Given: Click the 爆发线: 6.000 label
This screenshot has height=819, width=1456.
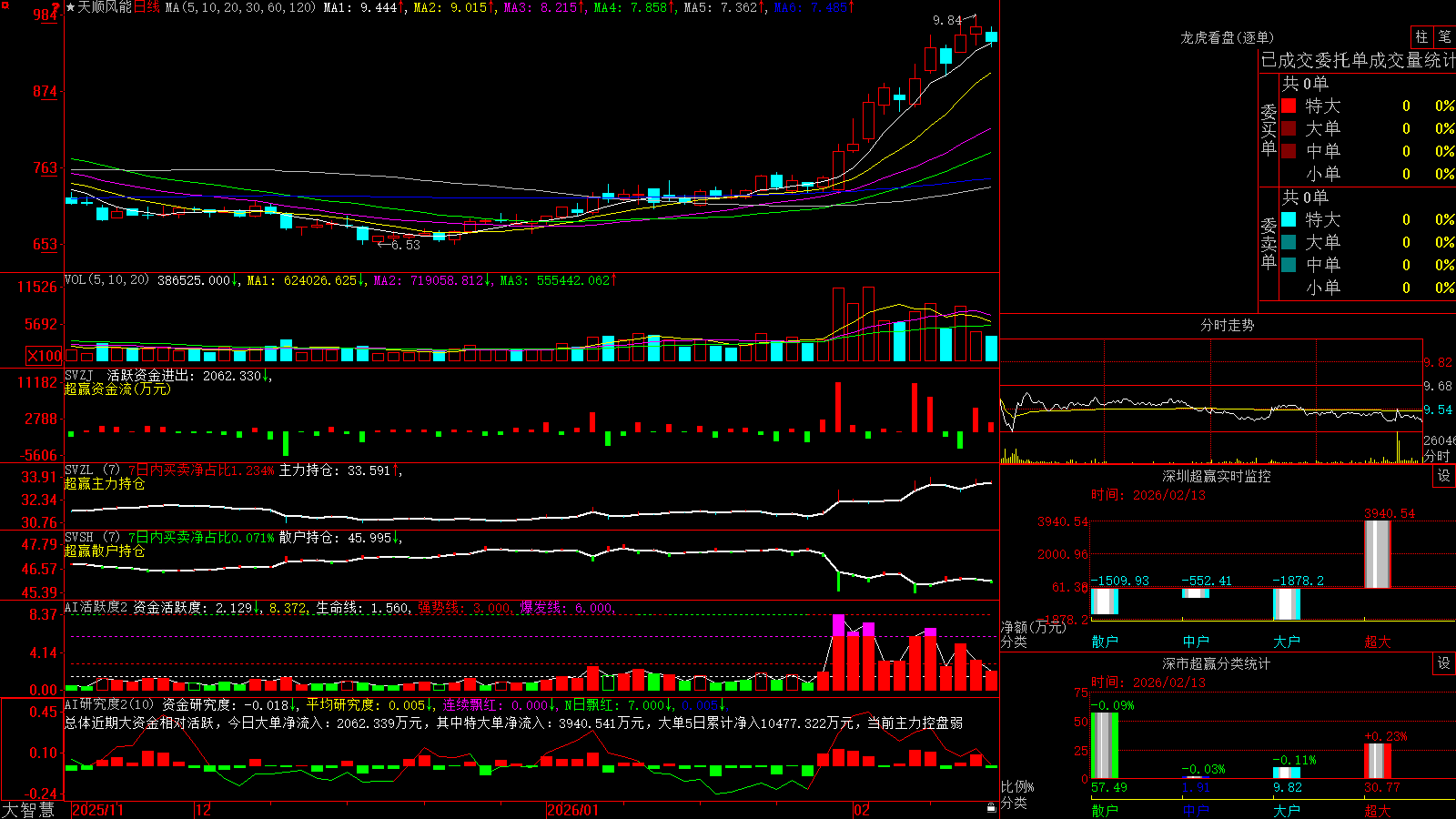Looking at the screenshot, I should (567, 608).
